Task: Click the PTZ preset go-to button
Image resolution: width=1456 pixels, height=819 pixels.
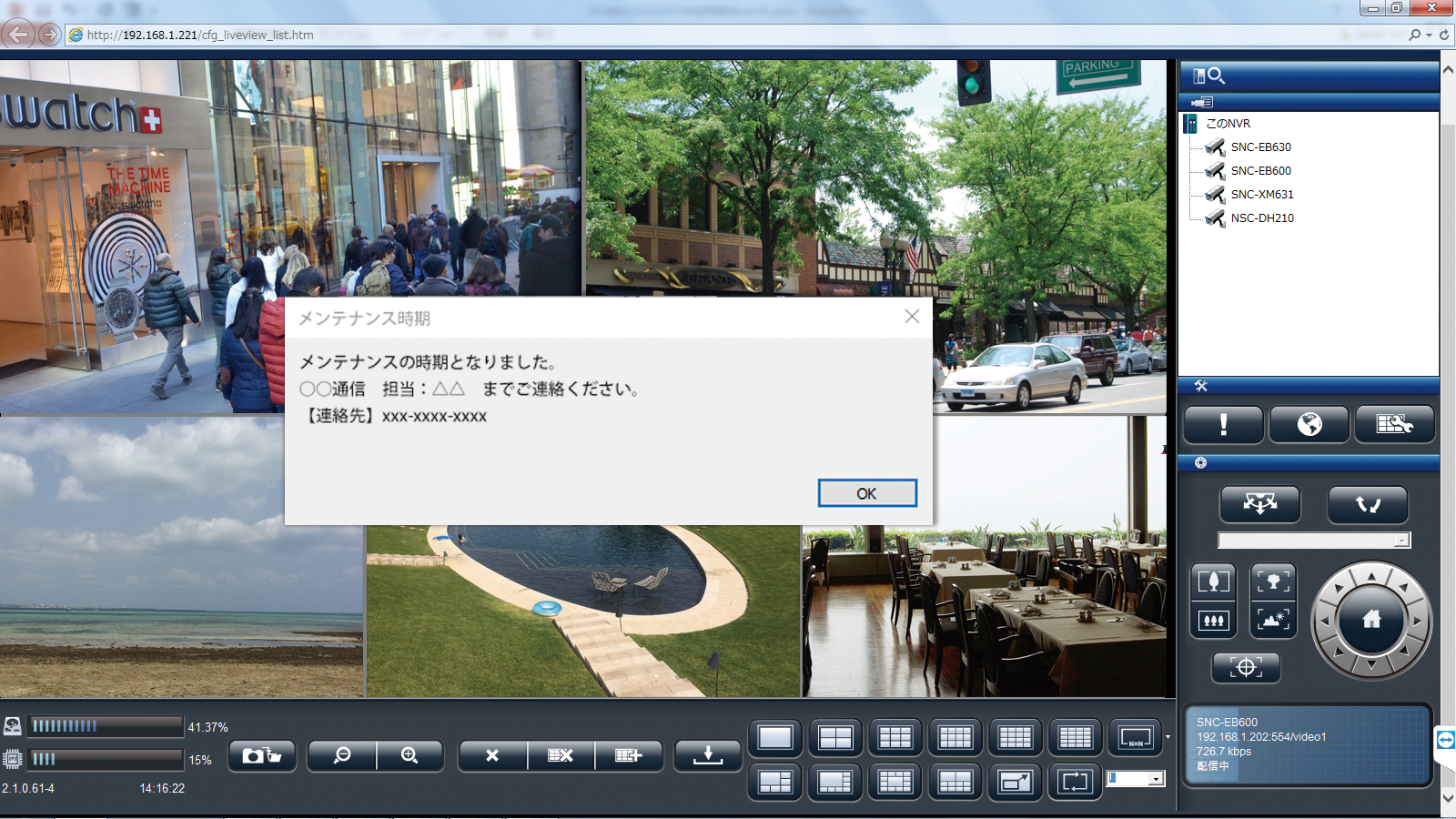Action: 1259,504
